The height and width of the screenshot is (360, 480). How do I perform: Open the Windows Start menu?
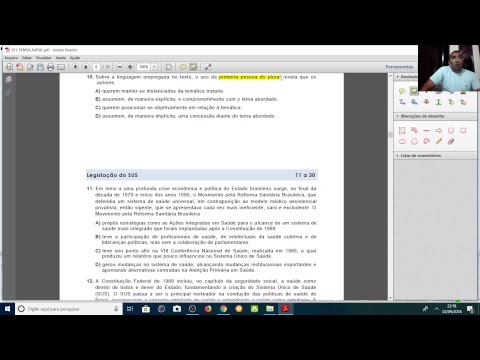point(7,309)
